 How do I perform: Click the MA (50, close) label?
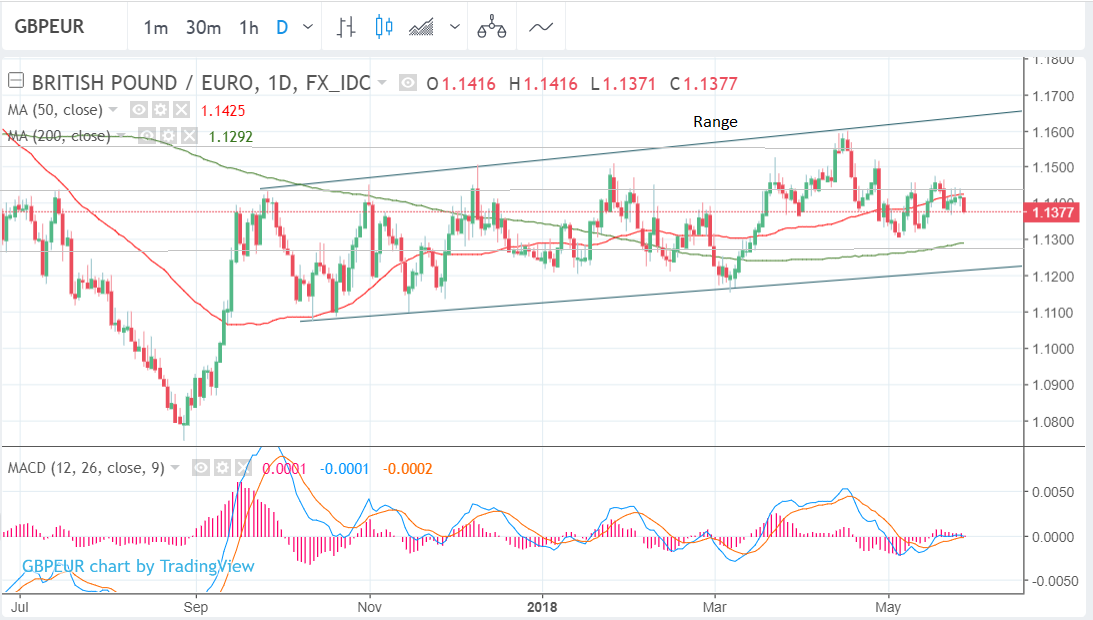click(x=55, y=110)
